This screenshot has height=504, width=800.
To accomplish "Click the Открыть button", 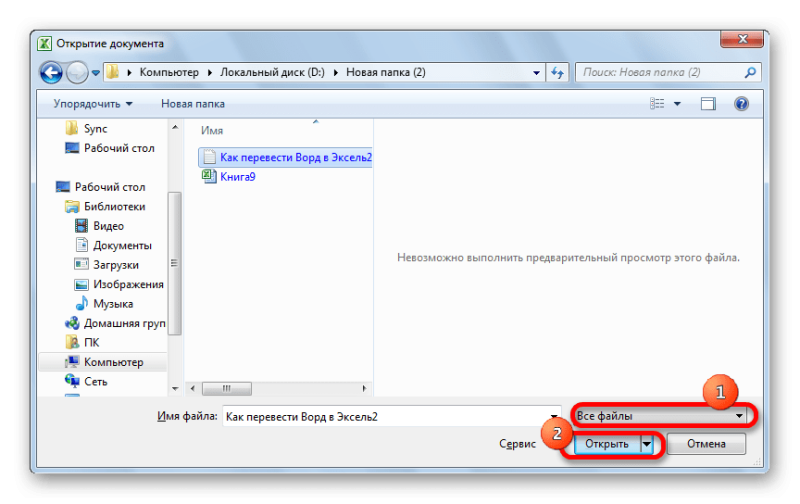I will coord(607,444).
